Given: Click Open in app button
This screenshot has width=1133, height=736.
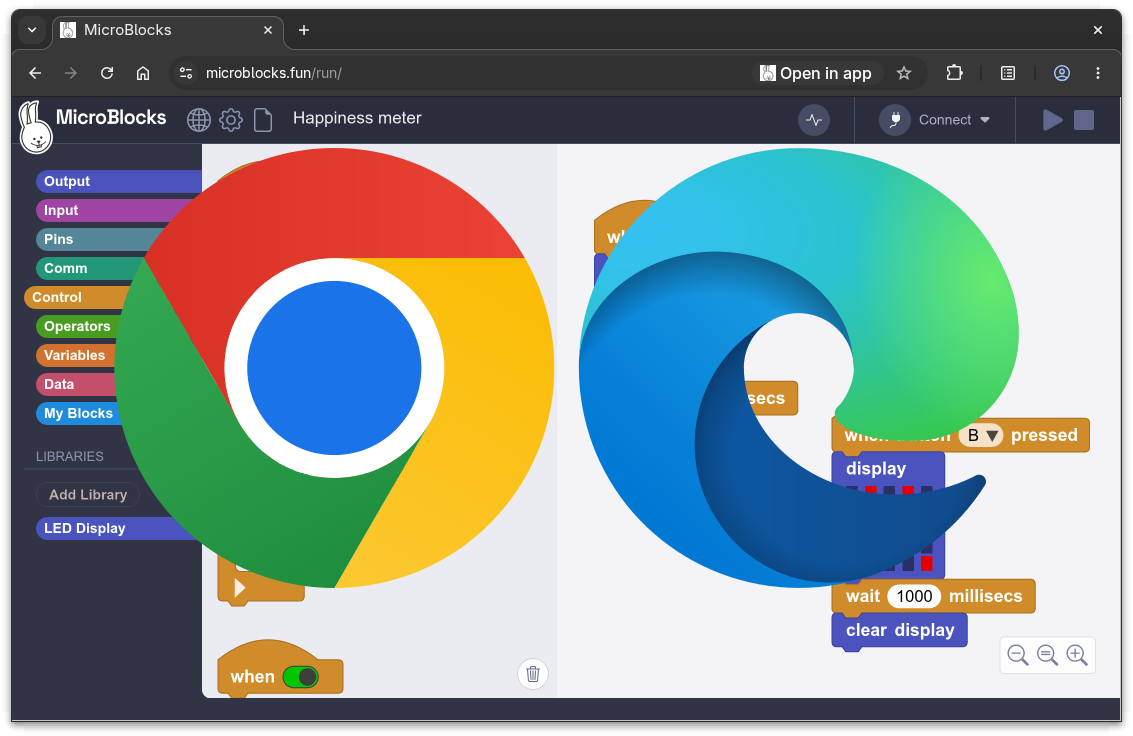Looking at the screenshot, I should pyautogui.click(x=816, y=73).
